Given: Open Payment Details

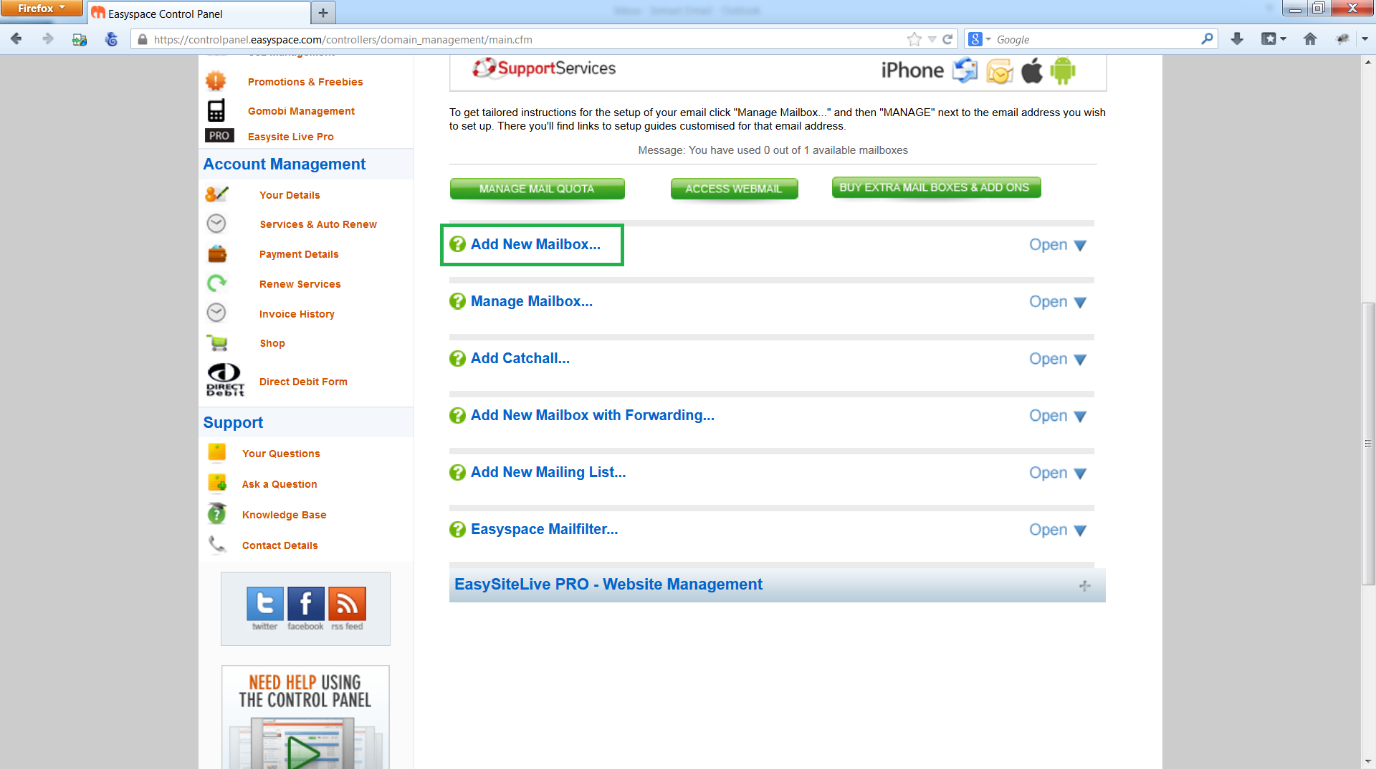Looking at the screenshot, I should click(x=299, y=254).
